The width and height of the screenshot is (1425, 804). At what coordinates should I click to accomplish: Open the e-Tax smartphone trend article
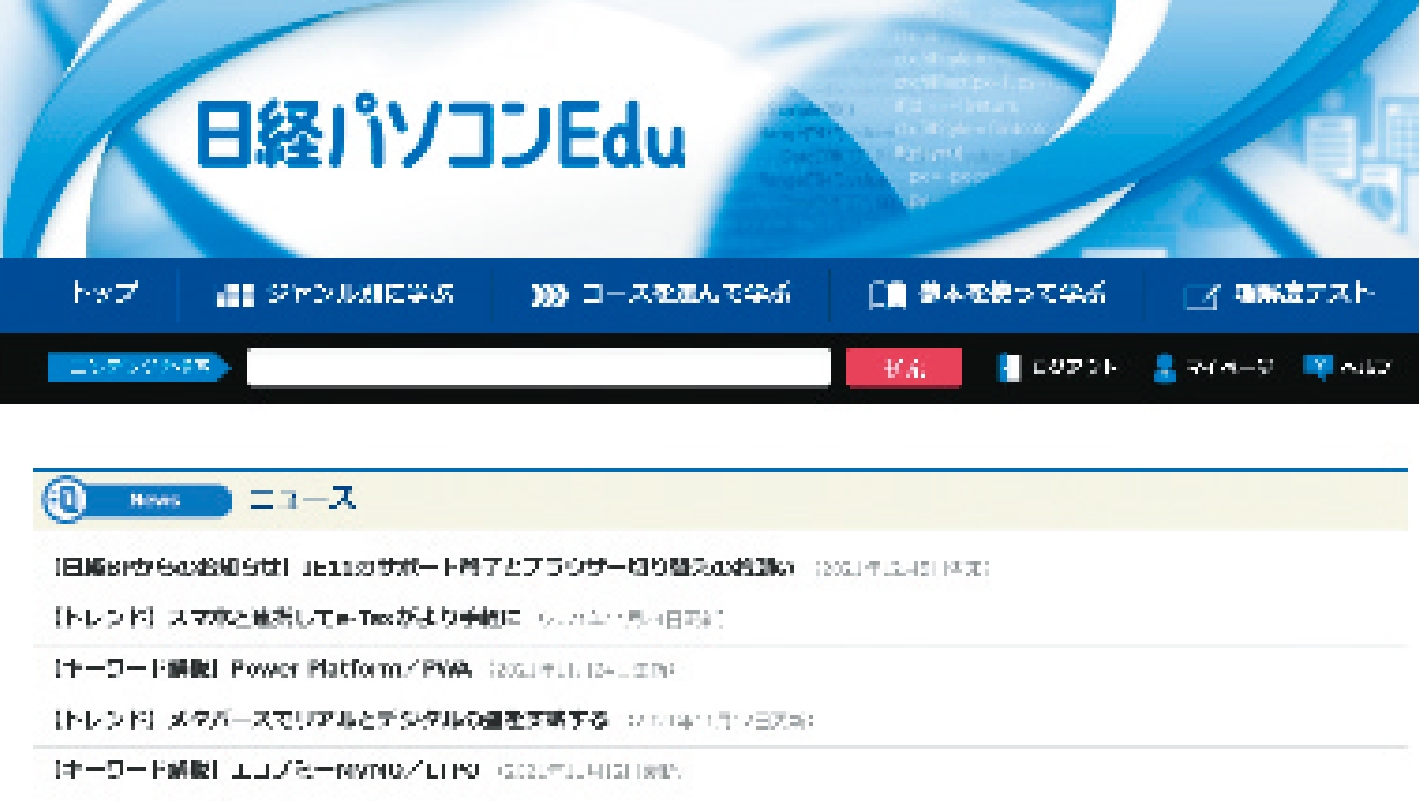[289, 620]
